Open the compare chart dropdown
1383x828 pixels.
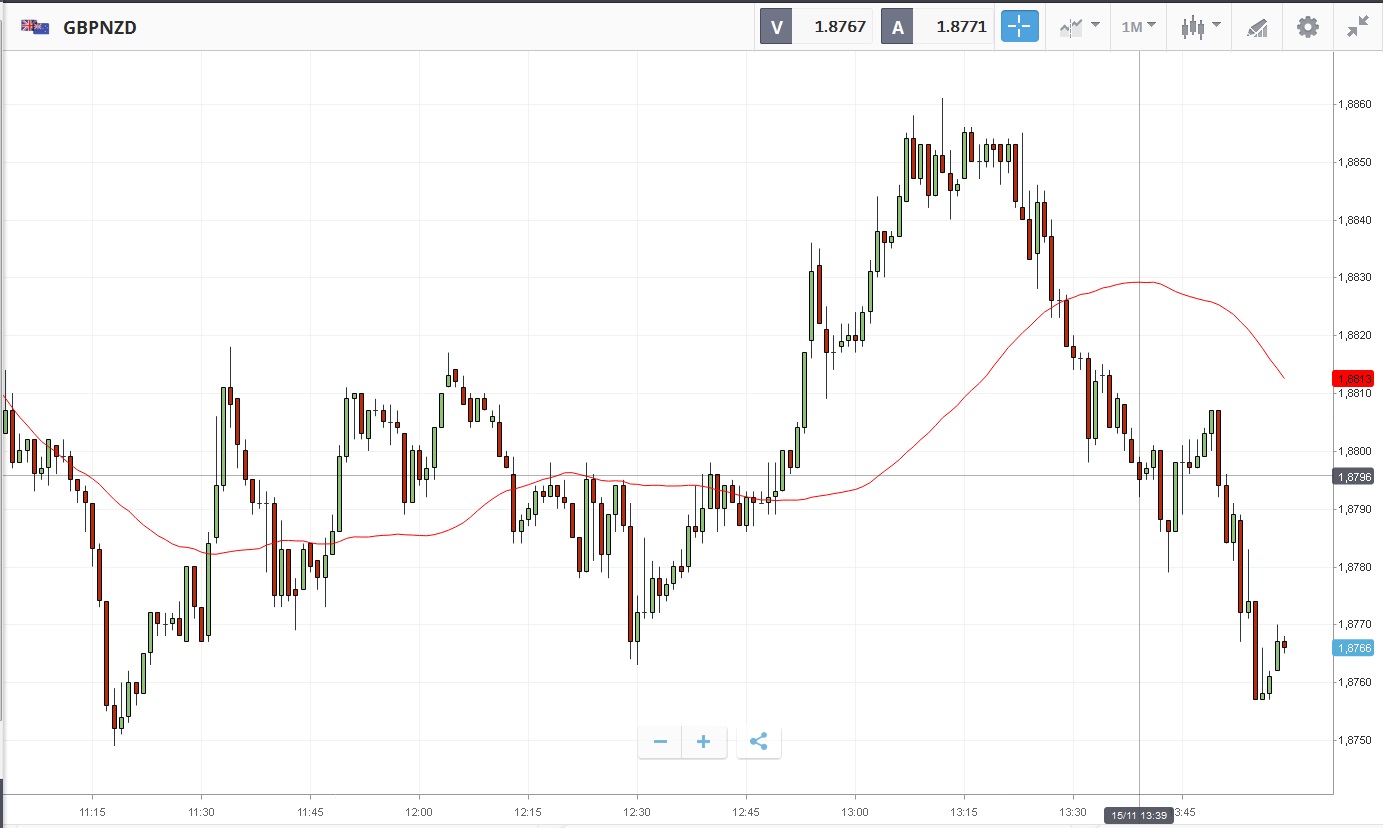(x=1080, y=27)
